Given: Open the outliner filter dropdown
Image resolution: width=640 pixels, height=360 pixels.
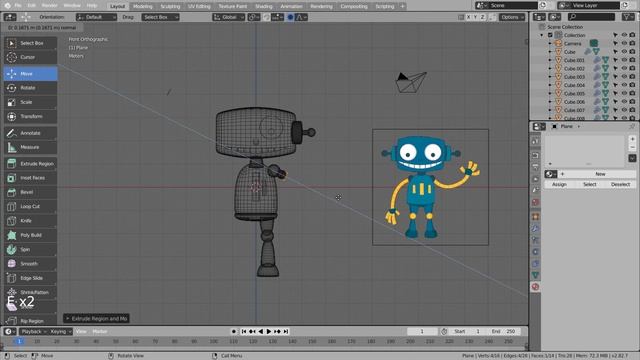Looking at the screenshot, I should click(x=629, y=17).
